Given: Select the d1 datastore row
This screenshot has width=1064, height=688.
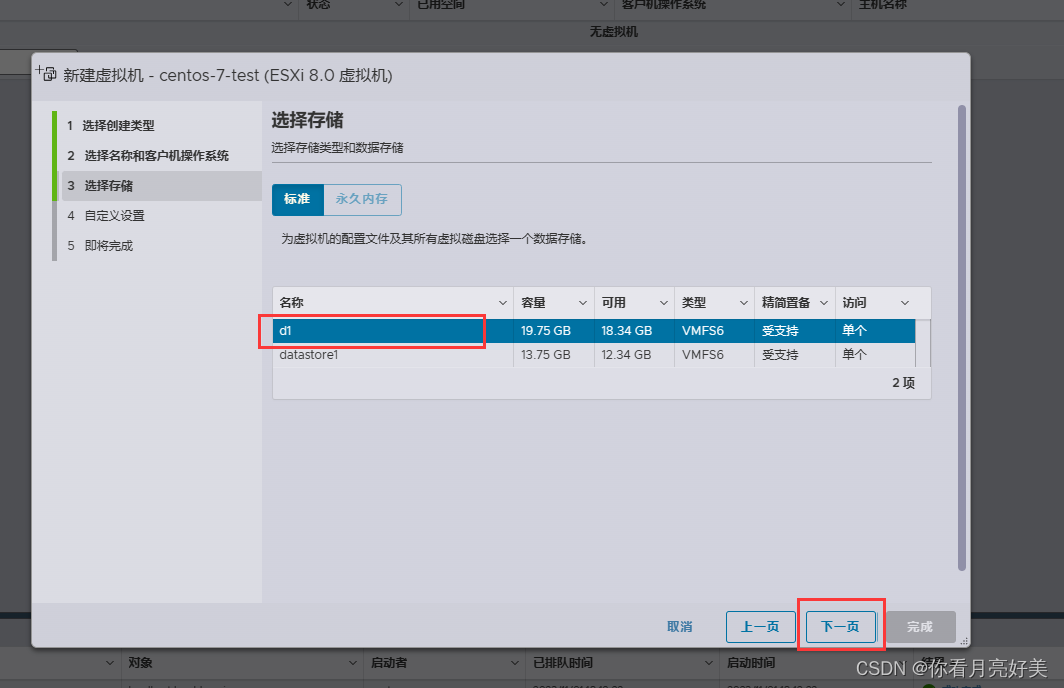Looking at the screenshot, I should 594,330.
